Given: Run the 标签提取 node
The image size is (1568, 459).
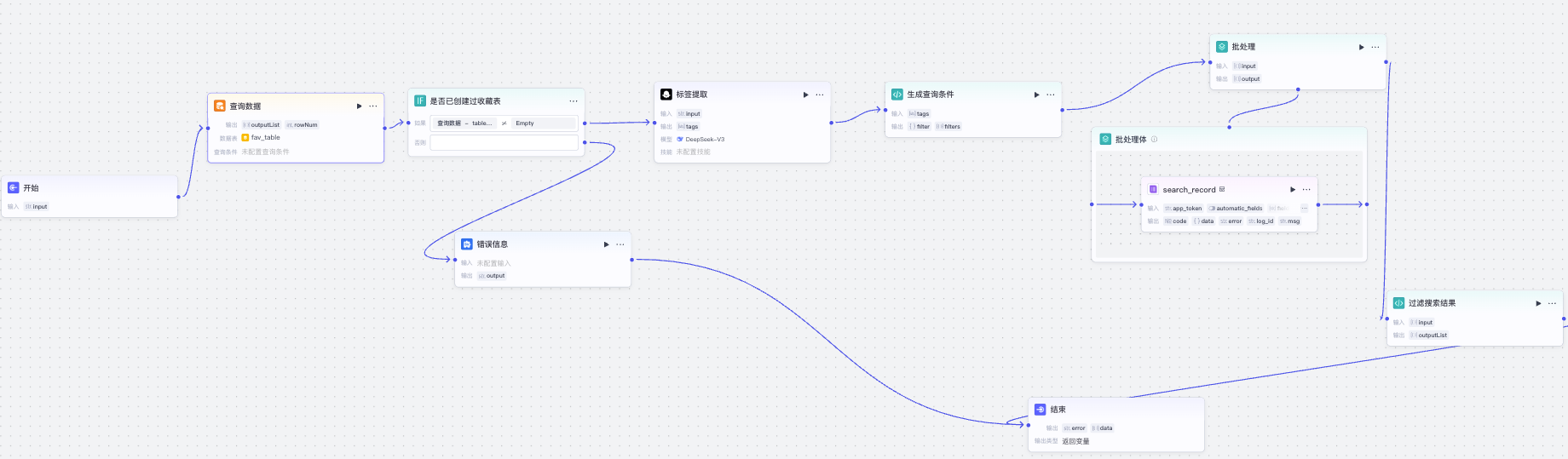Looking at the screenshot, I should click(805, 95).
